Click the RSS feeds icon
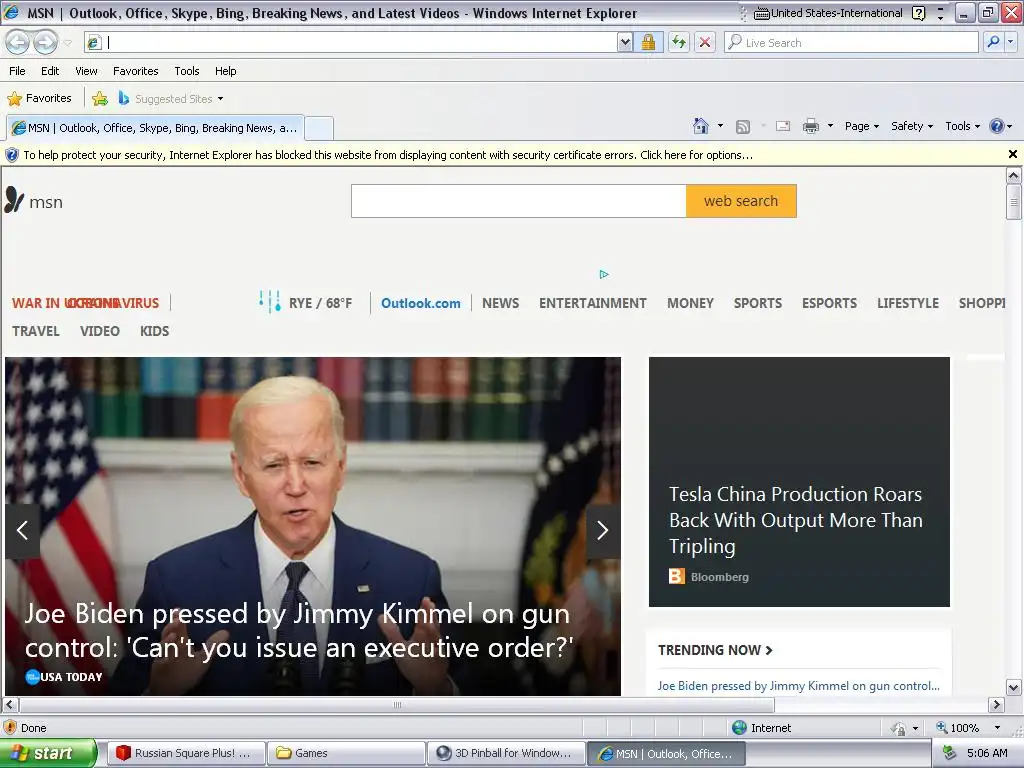This screenshot has width=1024, height=768. [743, 127]
